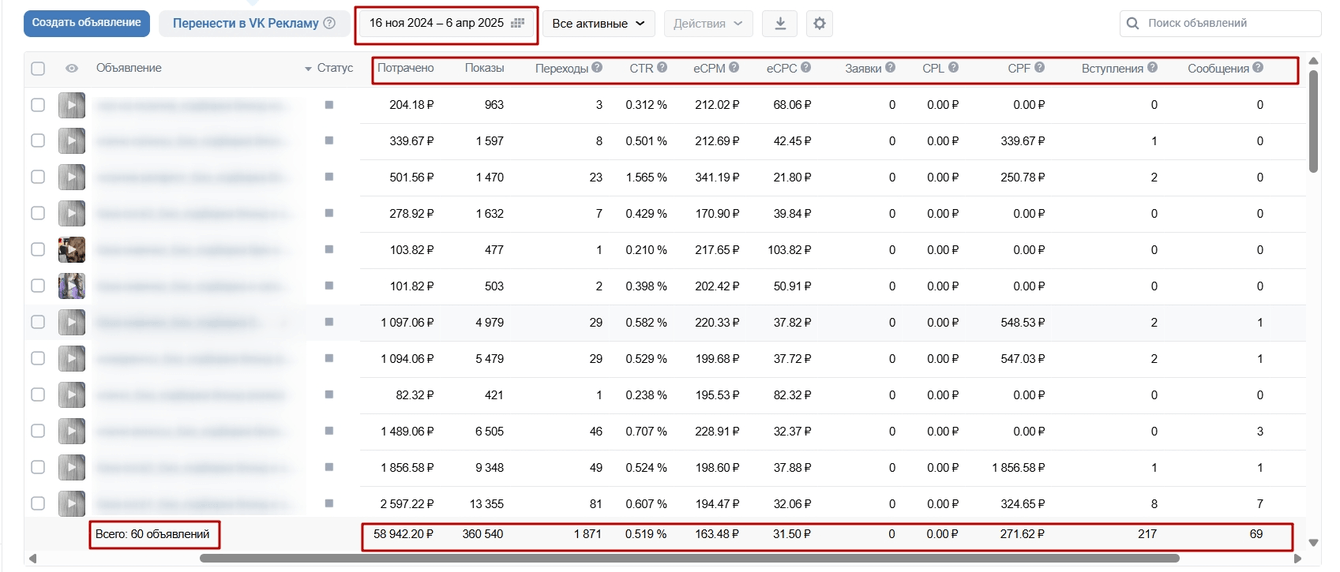Click the help icon next to CPF
This screenshot has height=572, width=1340.
coord(1040,68)
